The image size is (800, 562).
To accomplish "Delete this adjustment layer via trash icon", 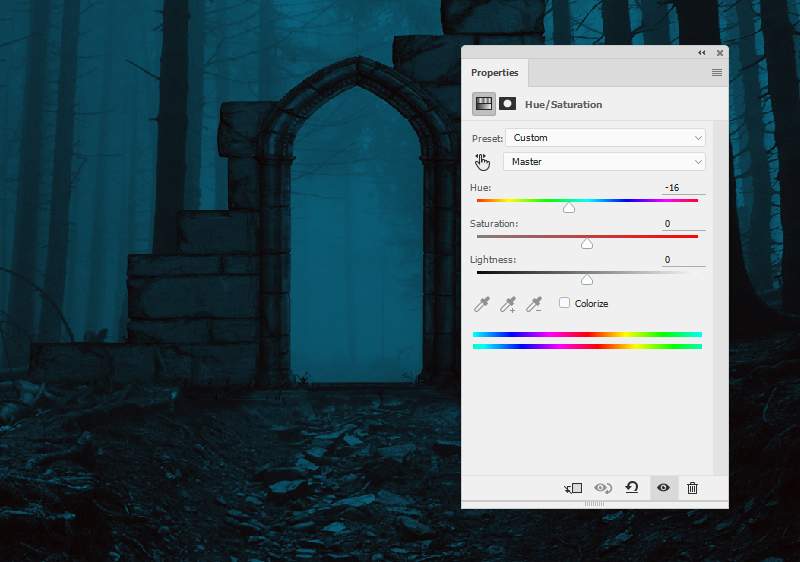I will (x=692, y=488).
